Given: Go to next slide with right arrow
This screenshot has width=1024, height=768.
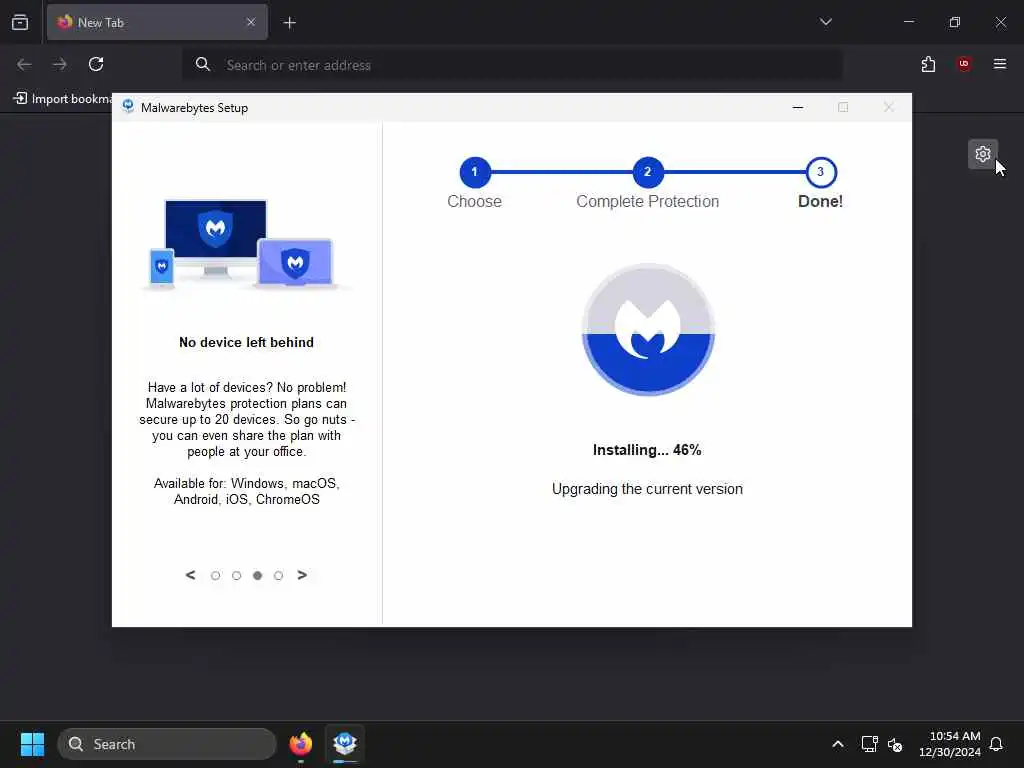Looking at the screenshot, I should [x=302, y=575].
